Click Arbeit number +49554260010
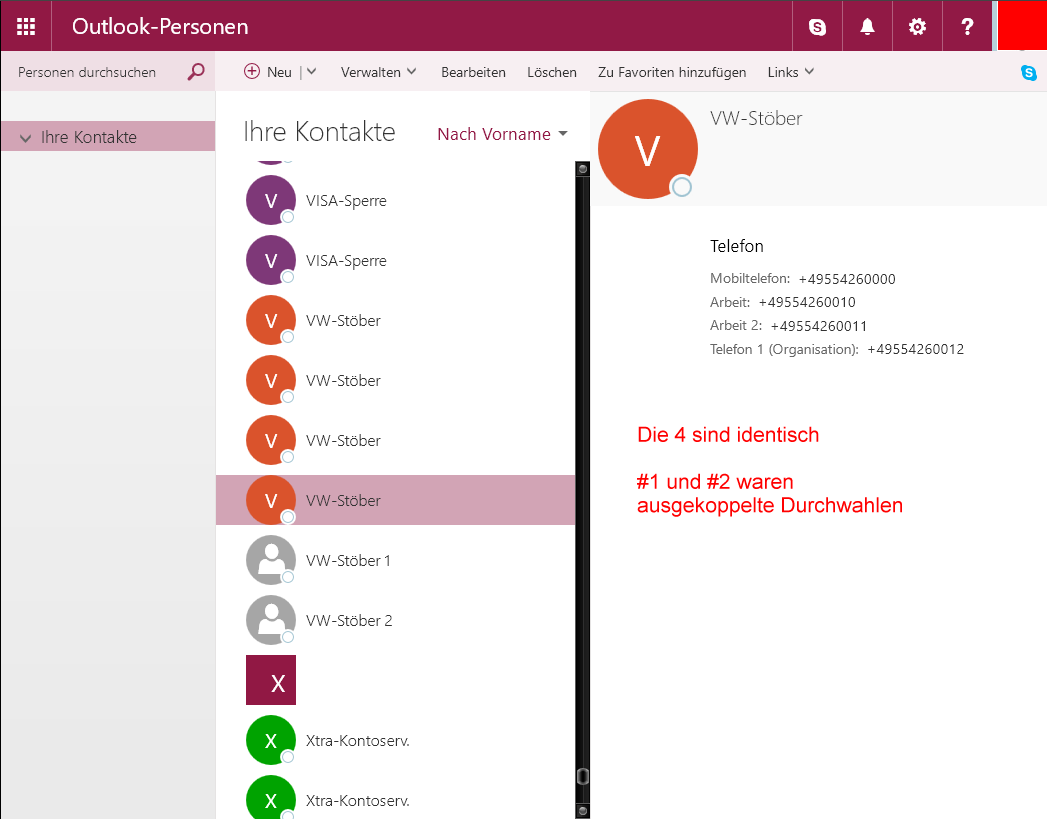 click(x=807, y=302)
